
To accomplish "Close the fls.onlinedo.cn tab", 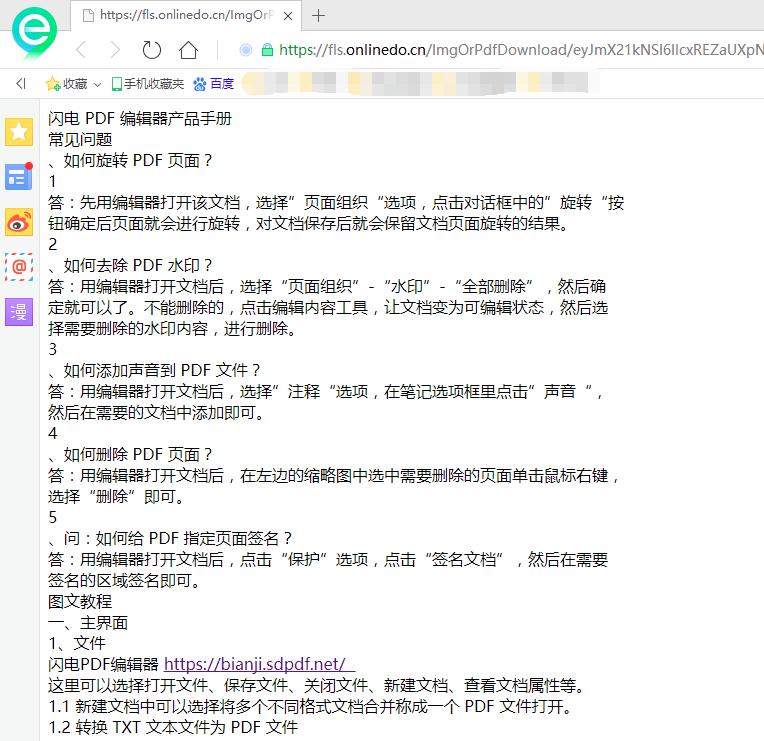I will point(288,16).
